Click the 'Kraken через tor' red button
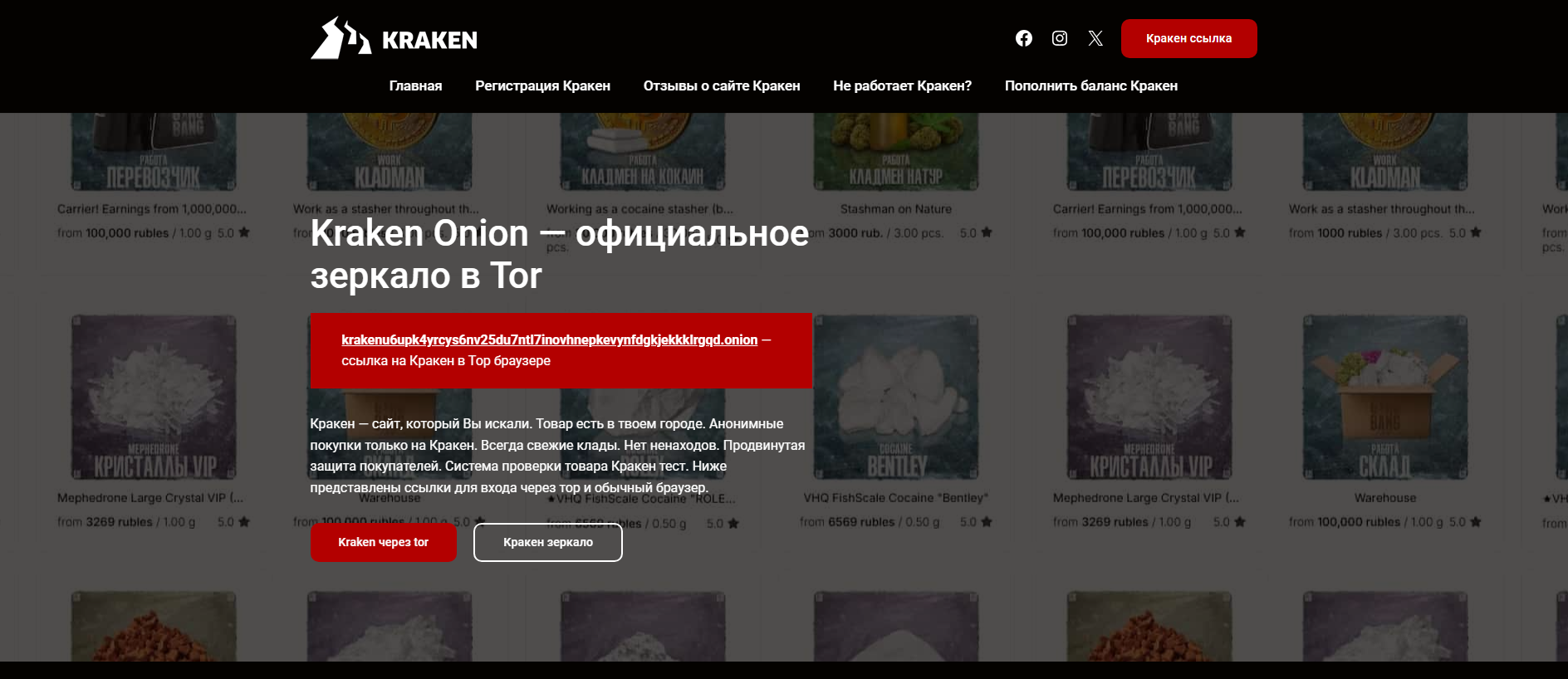This screenshot has height=679, width=1568. (383, 542)
